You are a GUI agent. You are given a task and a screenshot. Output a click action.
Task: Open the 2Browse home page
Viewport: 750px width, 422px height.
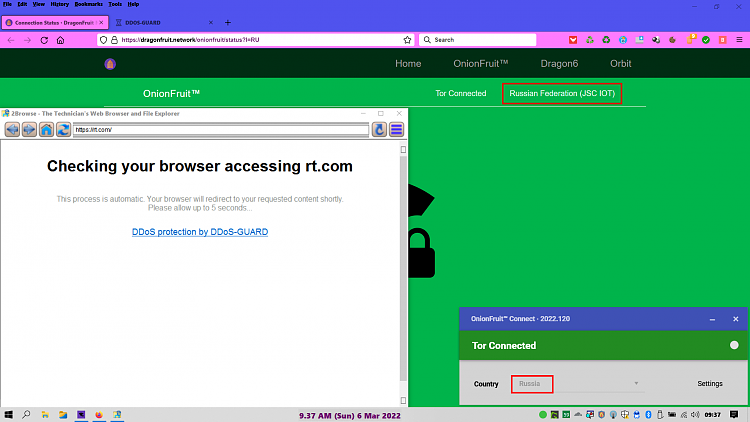[46, 130]
